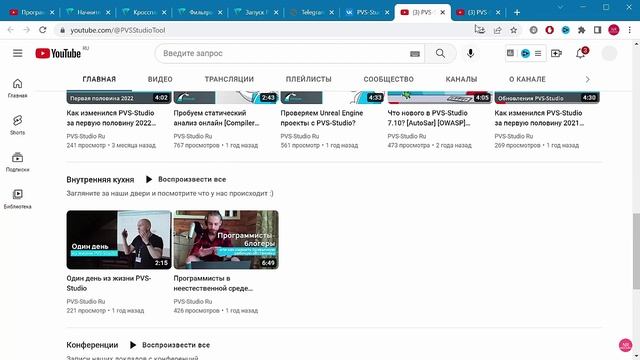Open the browser extensions puzzle icon
This screenshot has height=360, width=640.
[x=582, y=30]
